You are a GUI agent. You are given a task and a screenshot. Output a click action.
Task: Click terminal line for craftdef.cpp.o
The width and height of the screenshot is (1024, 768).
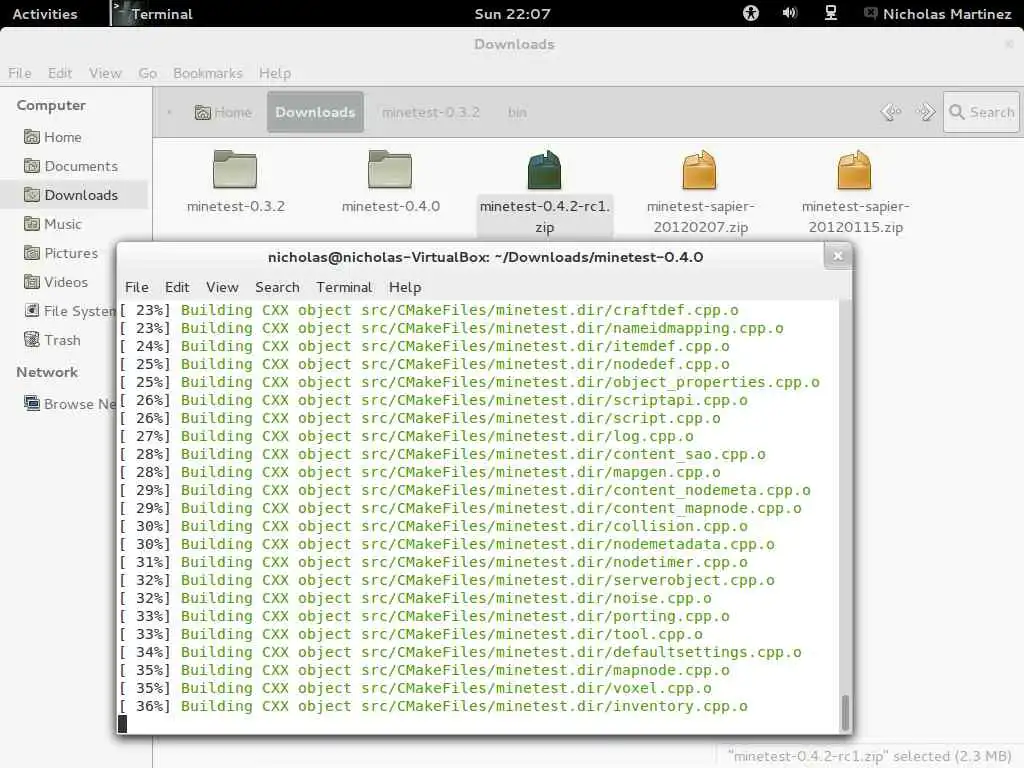tap(429, 310)
